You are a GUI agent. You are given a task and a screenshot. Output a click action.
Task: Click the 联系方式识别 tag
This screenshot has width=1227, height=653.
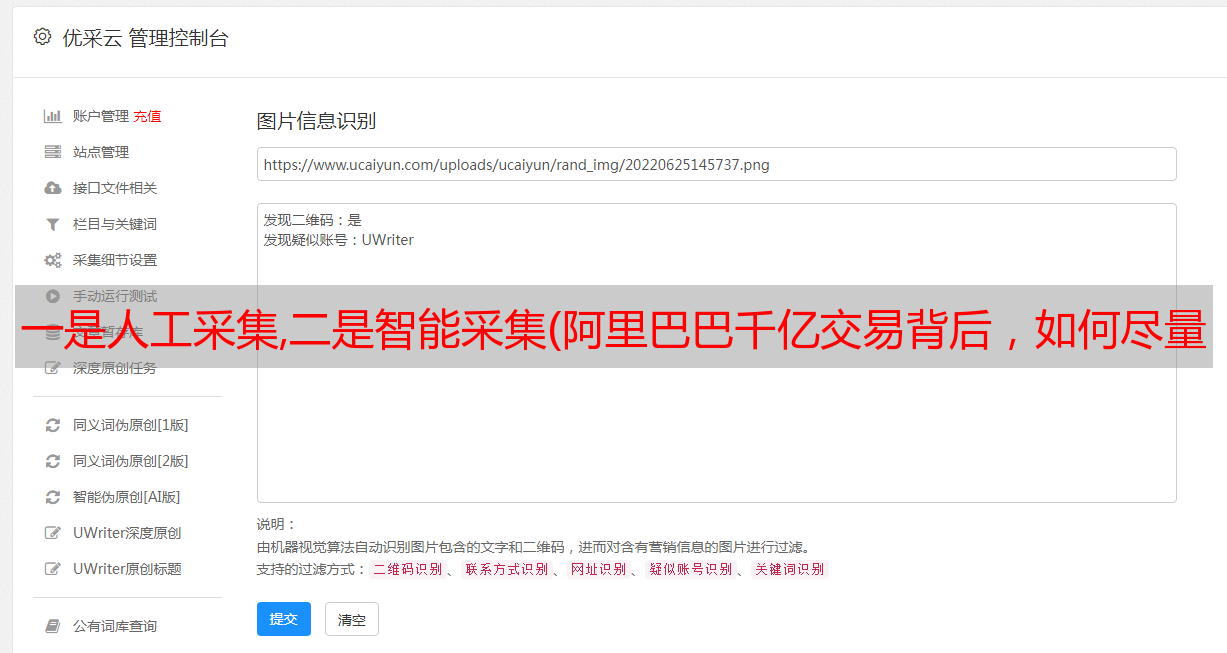(x=506, y=569)
